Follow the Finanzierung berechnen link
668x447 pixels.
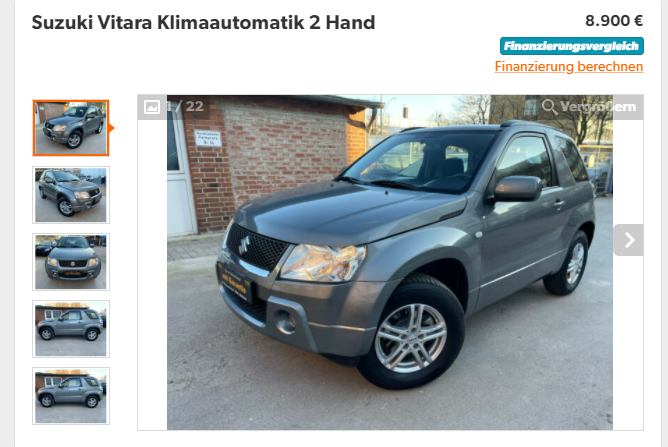[x=569, y=66]
